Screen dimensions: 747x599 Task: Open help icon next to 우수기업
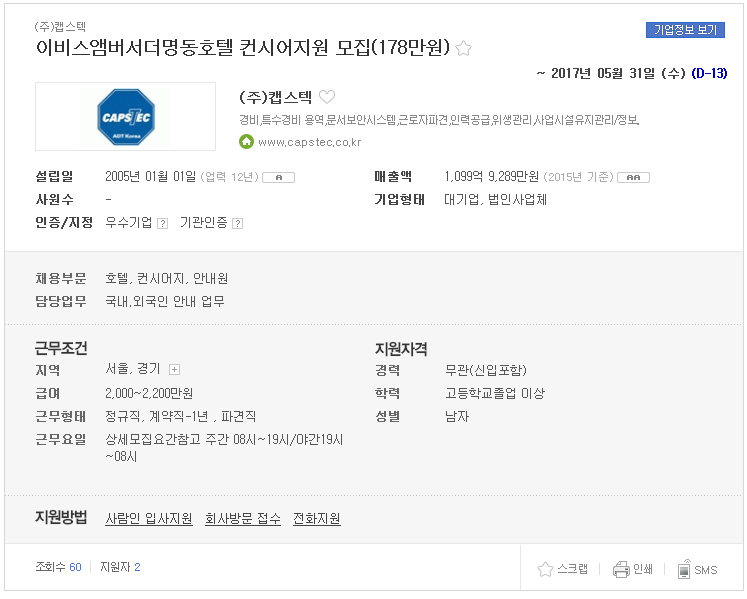tap(162, 223)
